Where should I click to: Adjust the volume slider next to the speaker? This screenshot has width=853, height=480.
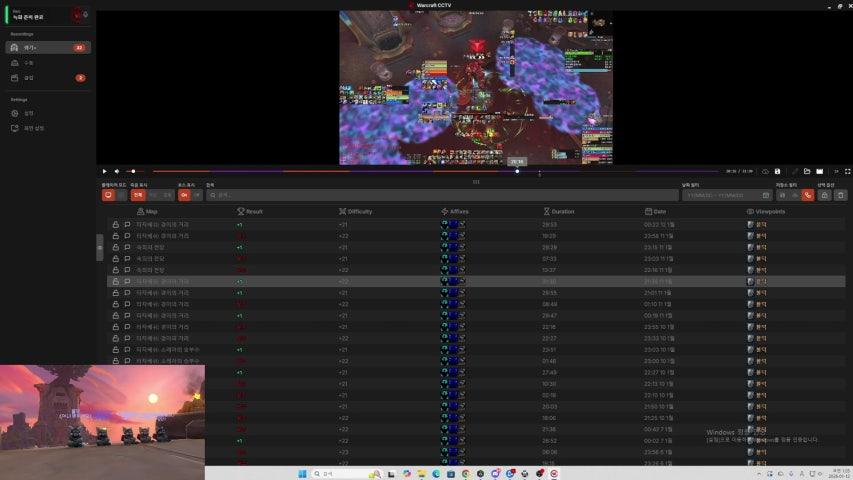click(133, 171)
